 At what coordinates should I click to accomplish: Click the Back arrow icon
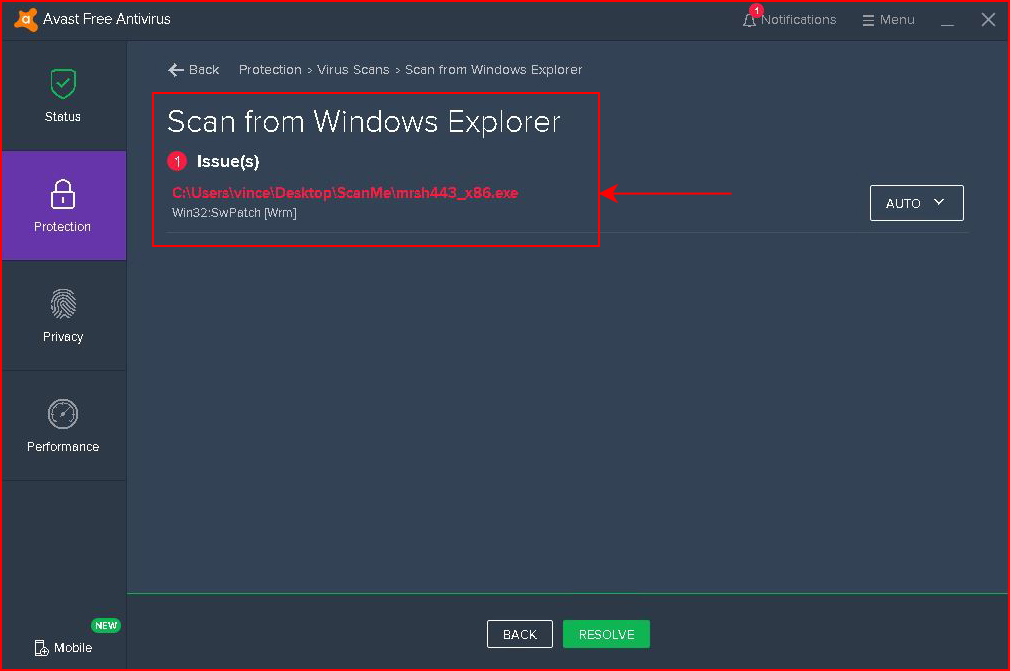(x=175, y=70)
